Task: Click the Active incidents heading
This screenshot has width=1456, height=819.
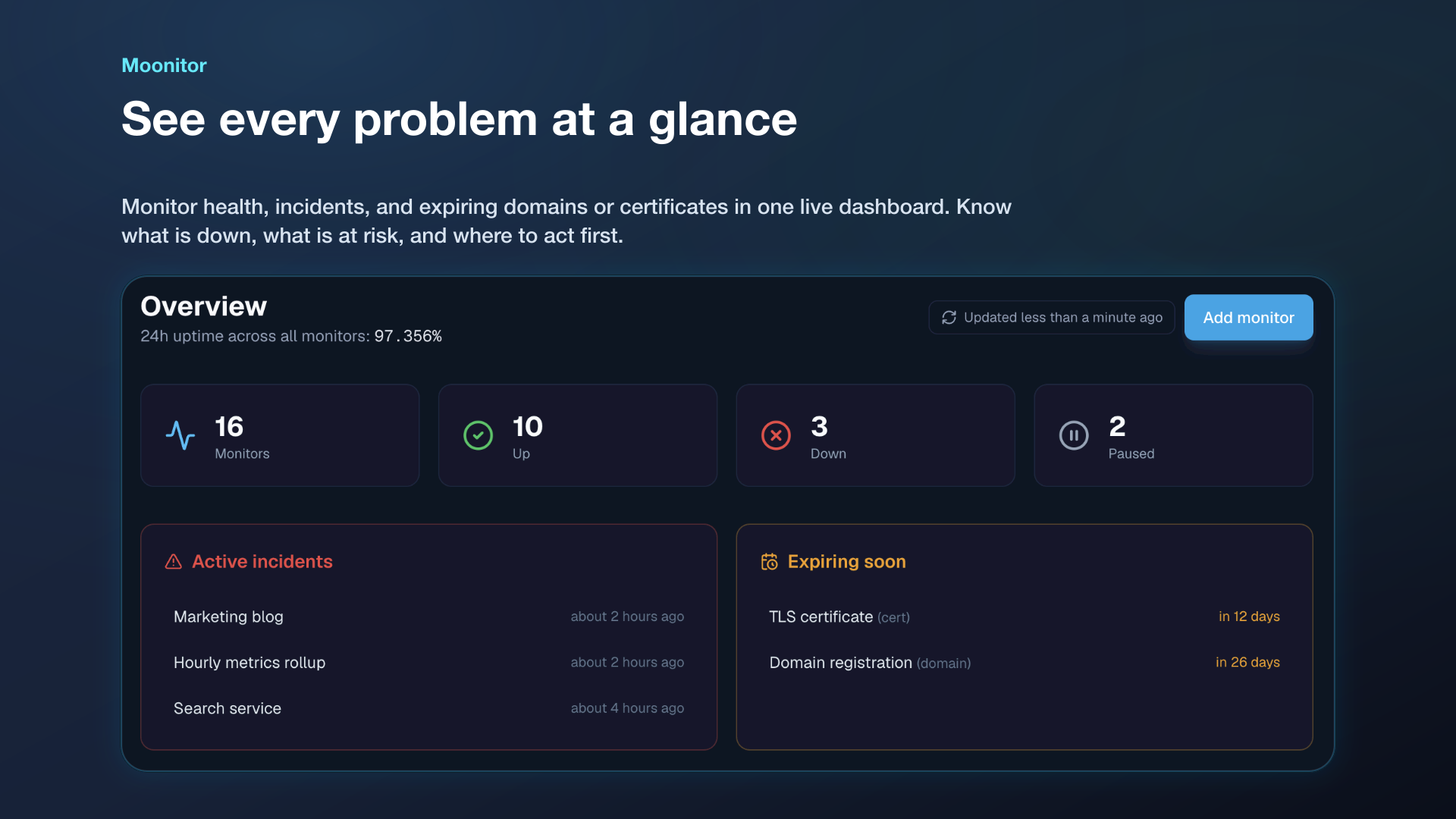Action: 262,561
